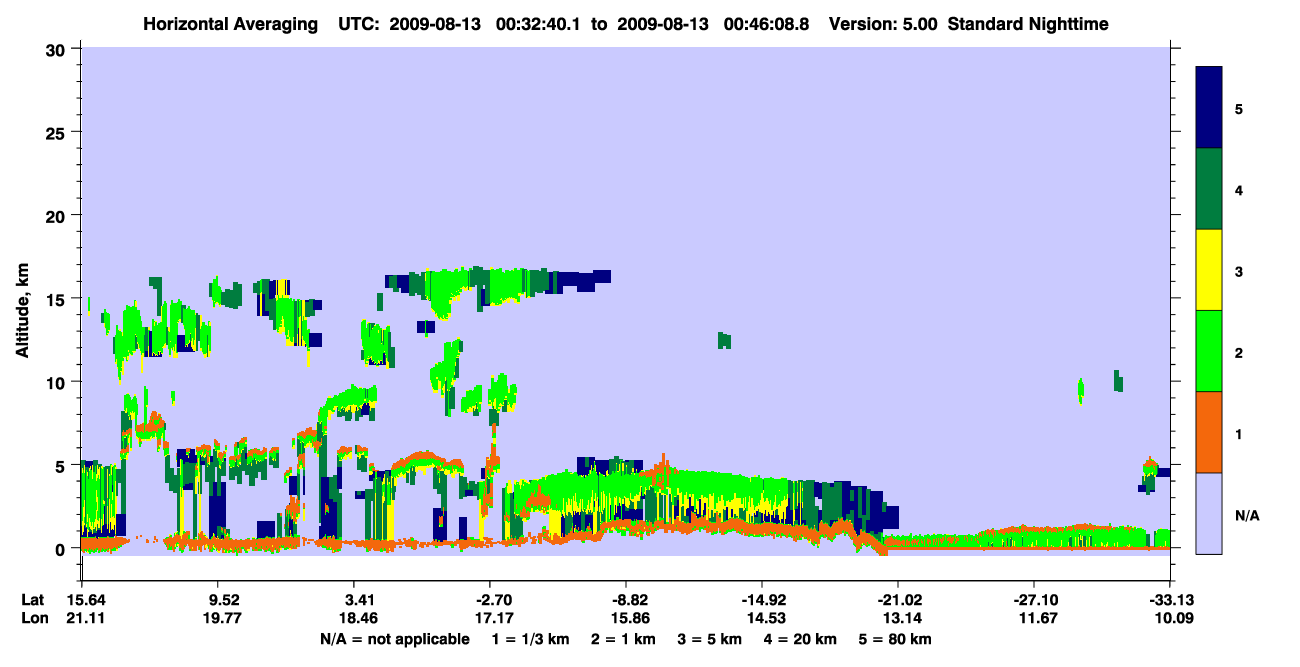Click the '1 = 1/3 km' legend text
This screenshot has width=1300, height=667.
(529, 639)
